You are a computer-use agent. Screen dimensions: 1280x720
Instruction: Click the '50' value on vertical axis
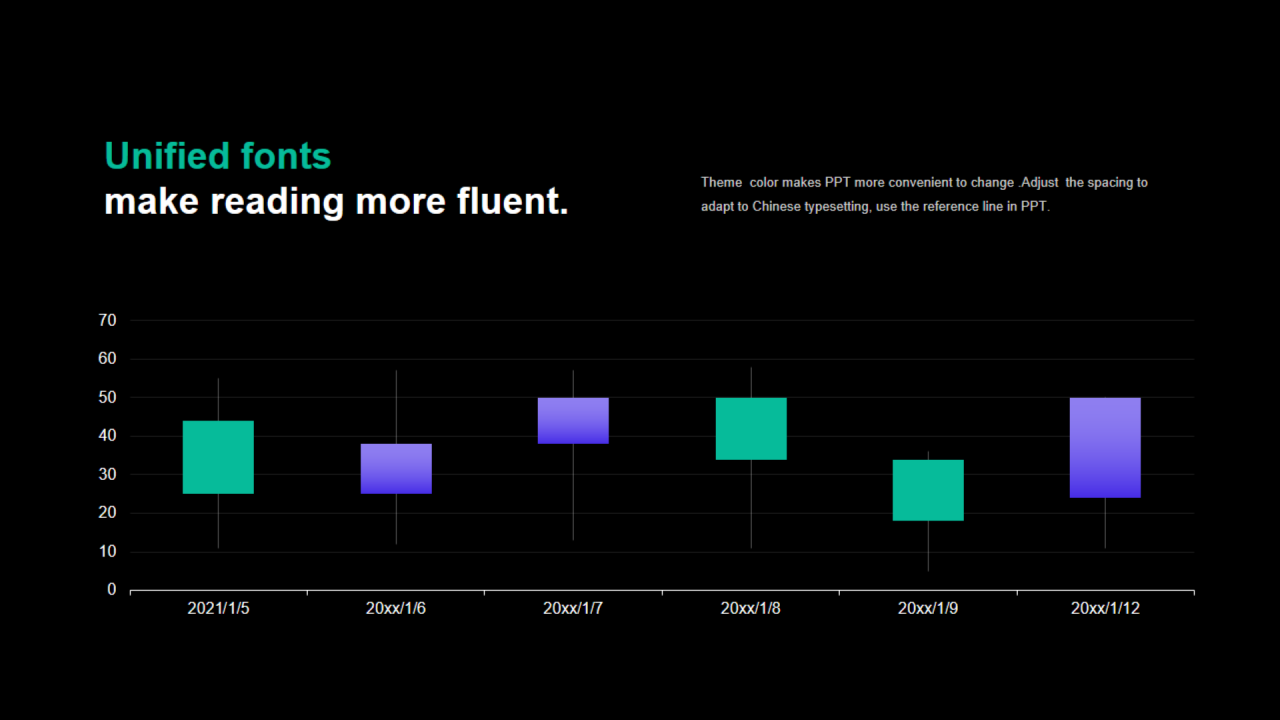pyautogui.click(x=108, y=398)
